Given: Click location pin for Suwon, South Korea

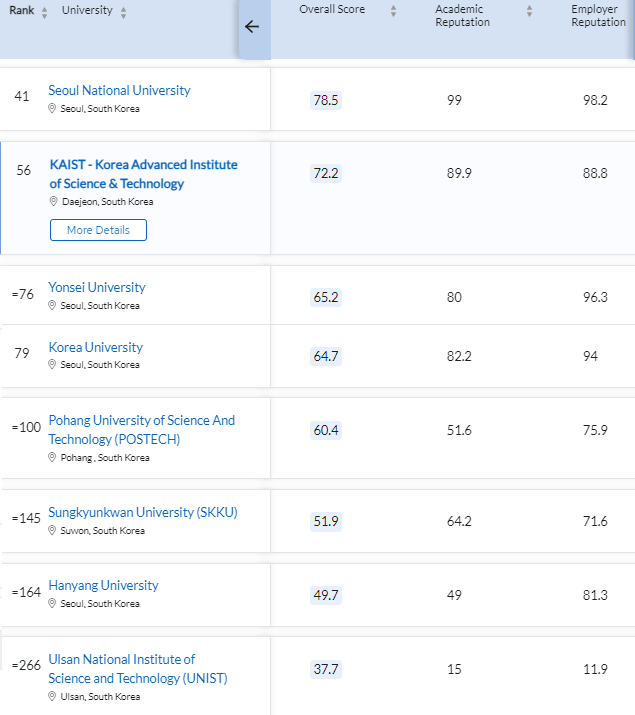Looking at the screenshot, I should [x=52, y=530].
